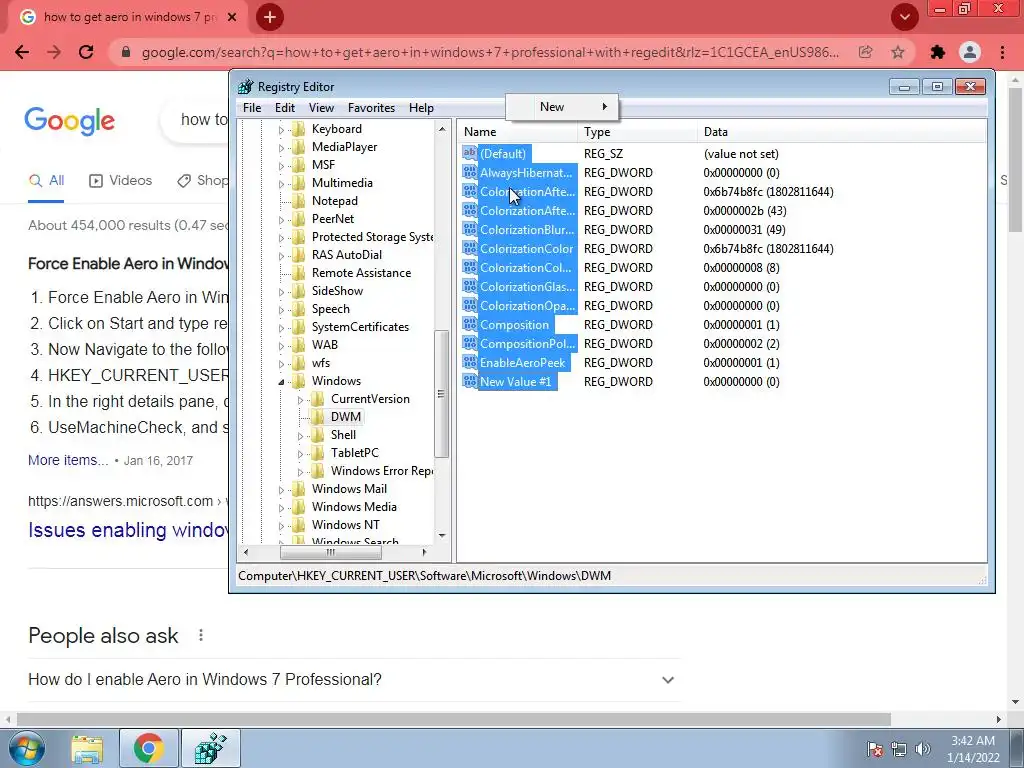The height and width of the screenshot is (768, 1024).
Task: Click the network tray icon
Action: [x=899, y=749]
